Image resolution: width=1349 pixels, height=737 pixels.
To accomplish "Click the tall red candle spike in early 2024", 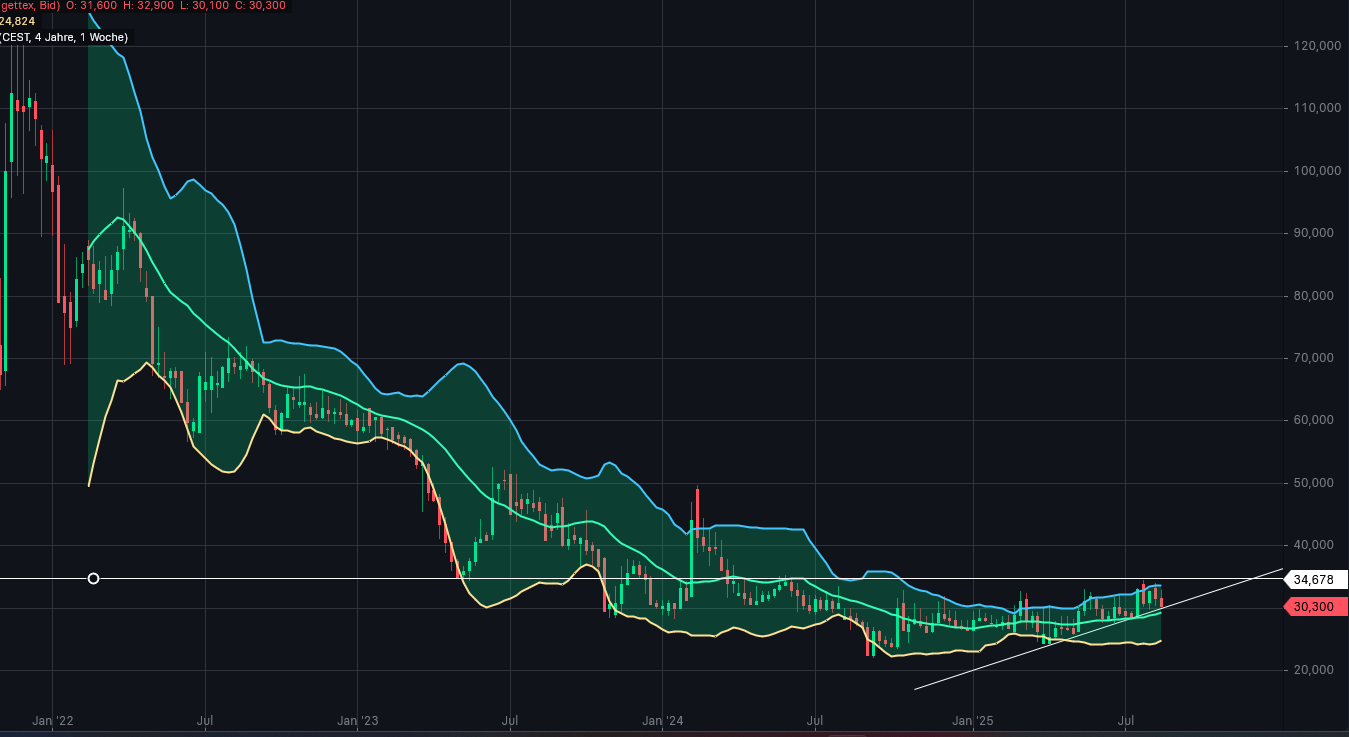I will [x=697, y=510].
